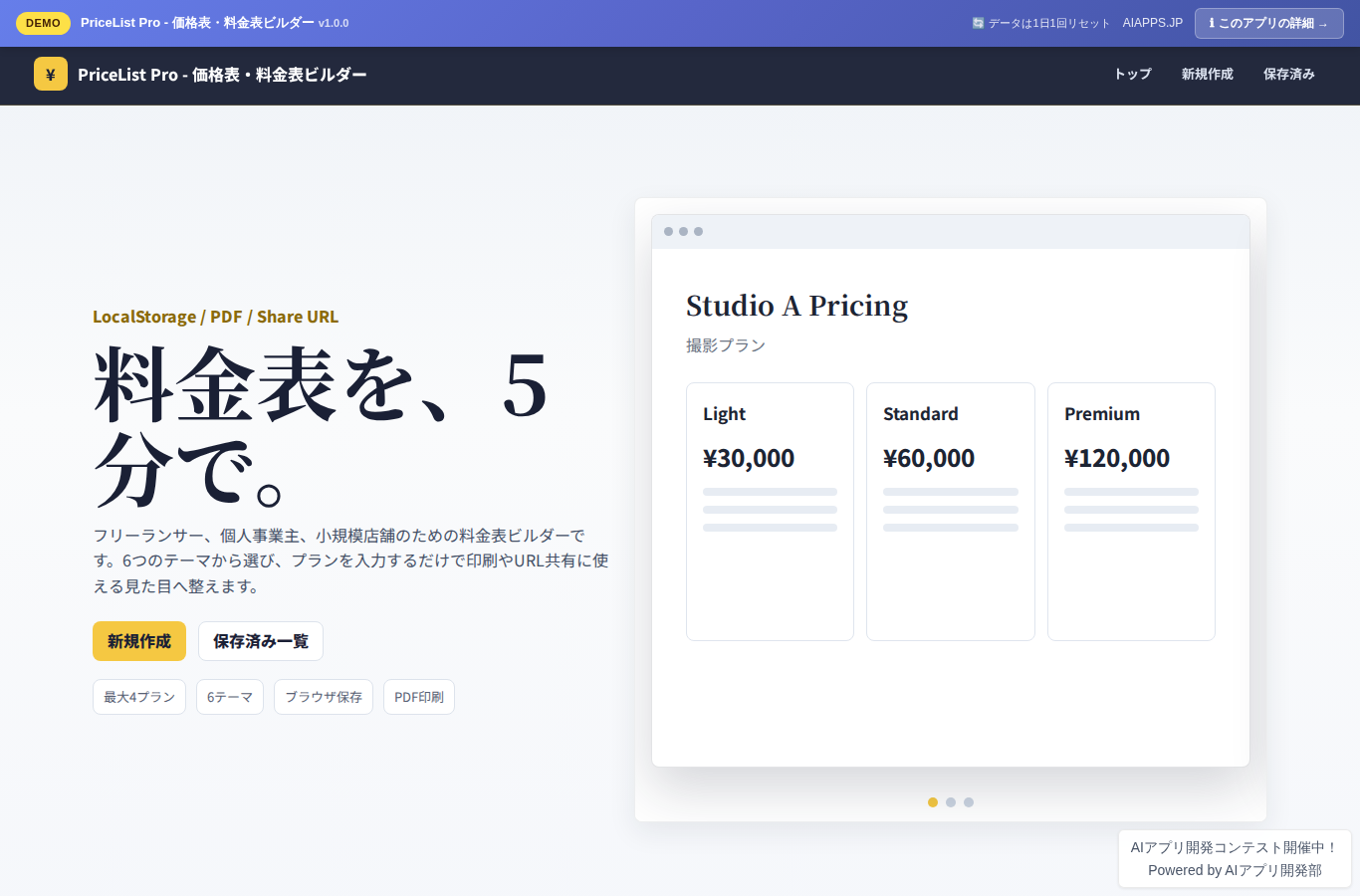Open the トップ nav item
The image size is (1360, 896).
(x=1133, y=75)
